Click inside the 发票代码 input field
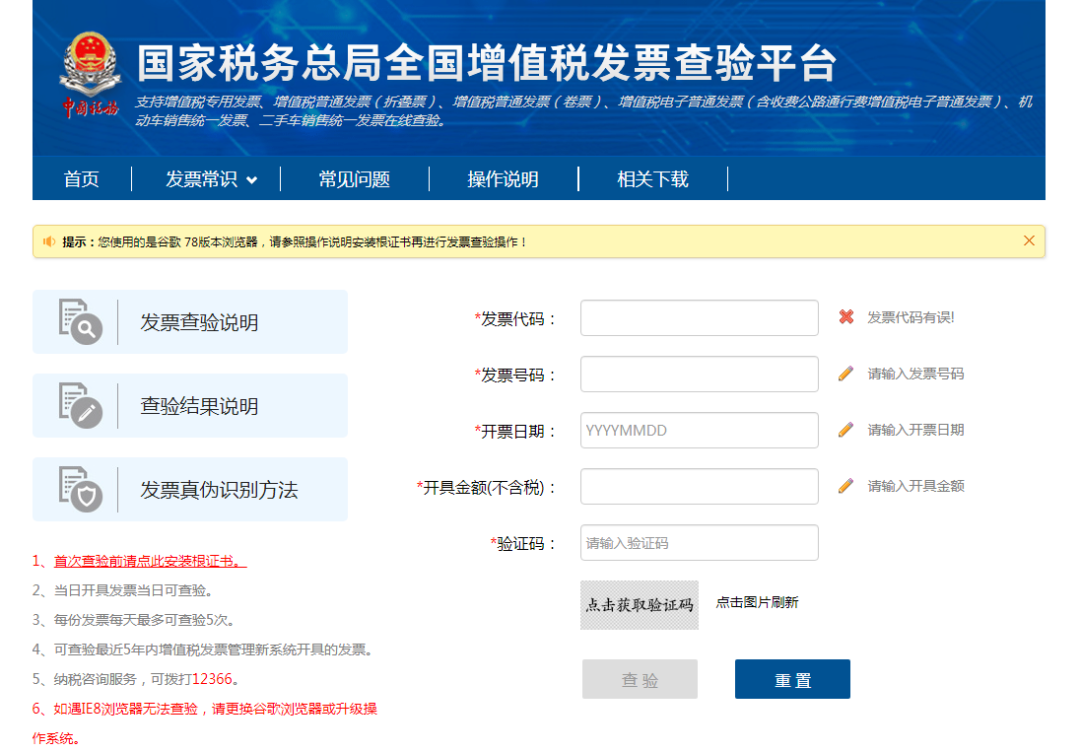Image resolution: width=1080 pixels, height=752 pixels. point(698,317)
